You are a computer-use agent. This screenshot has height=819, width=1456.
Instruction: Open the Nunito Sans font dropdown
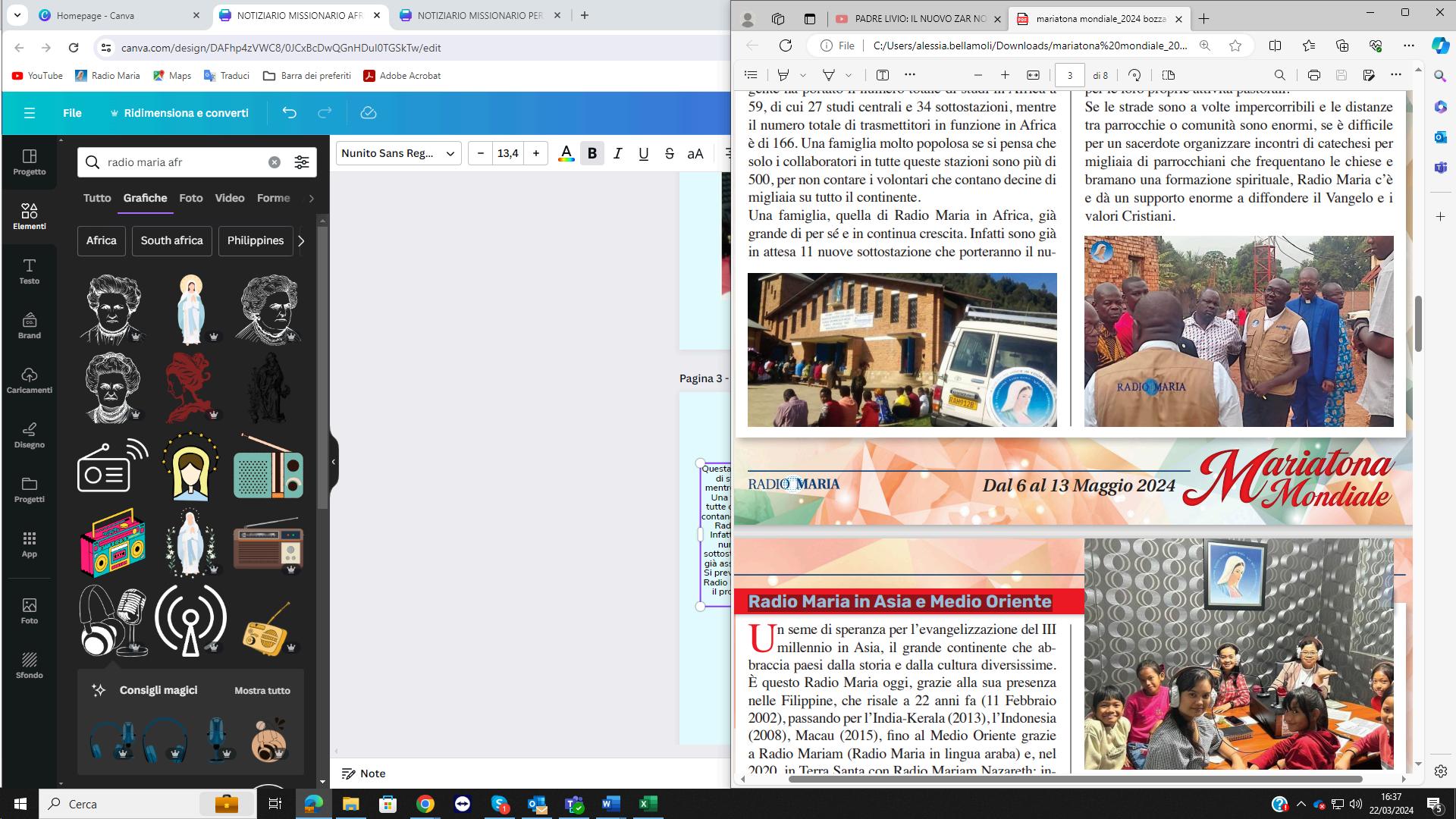coord(398,153)
